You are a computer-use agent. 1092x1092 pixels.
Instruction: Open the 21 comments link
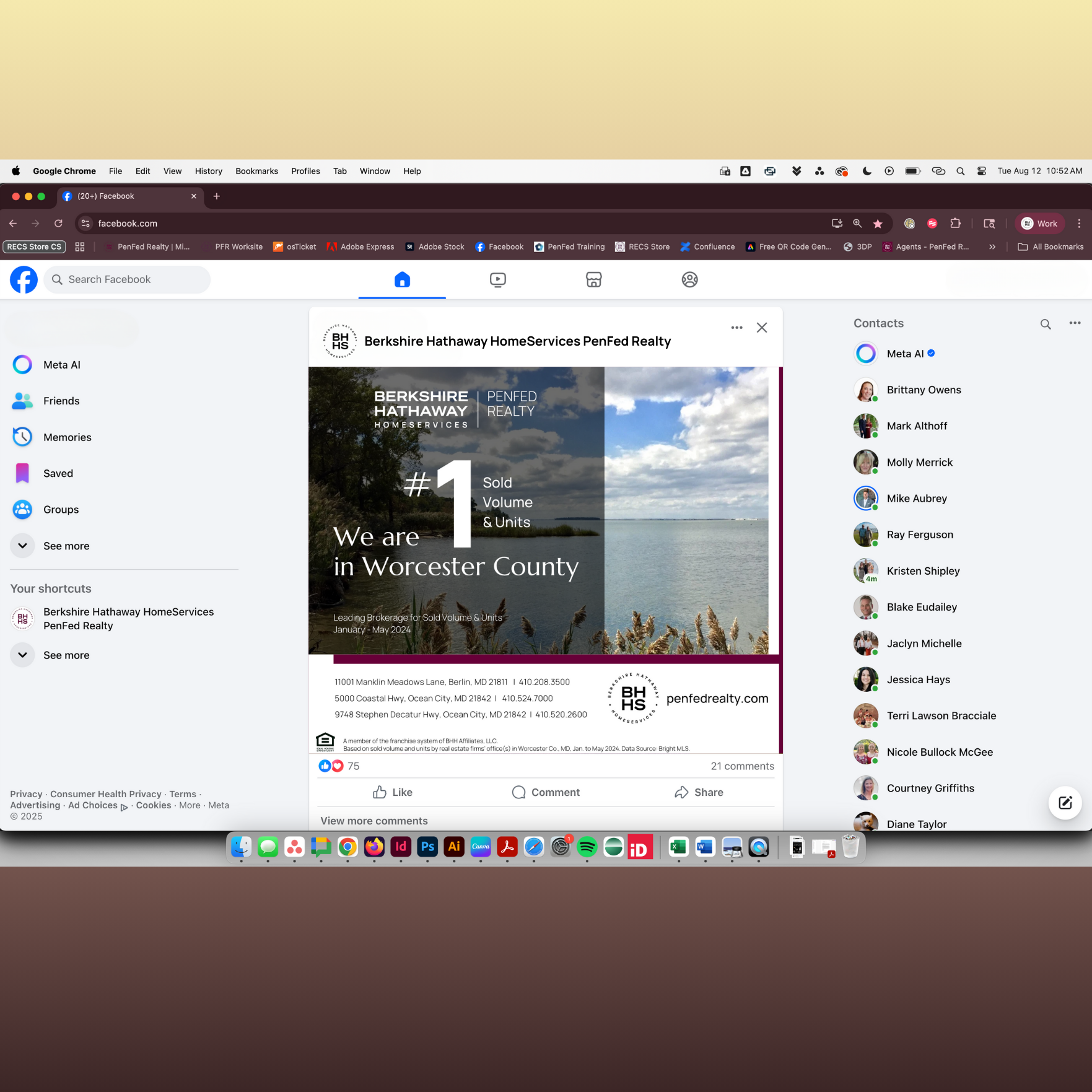pos(742,766)
